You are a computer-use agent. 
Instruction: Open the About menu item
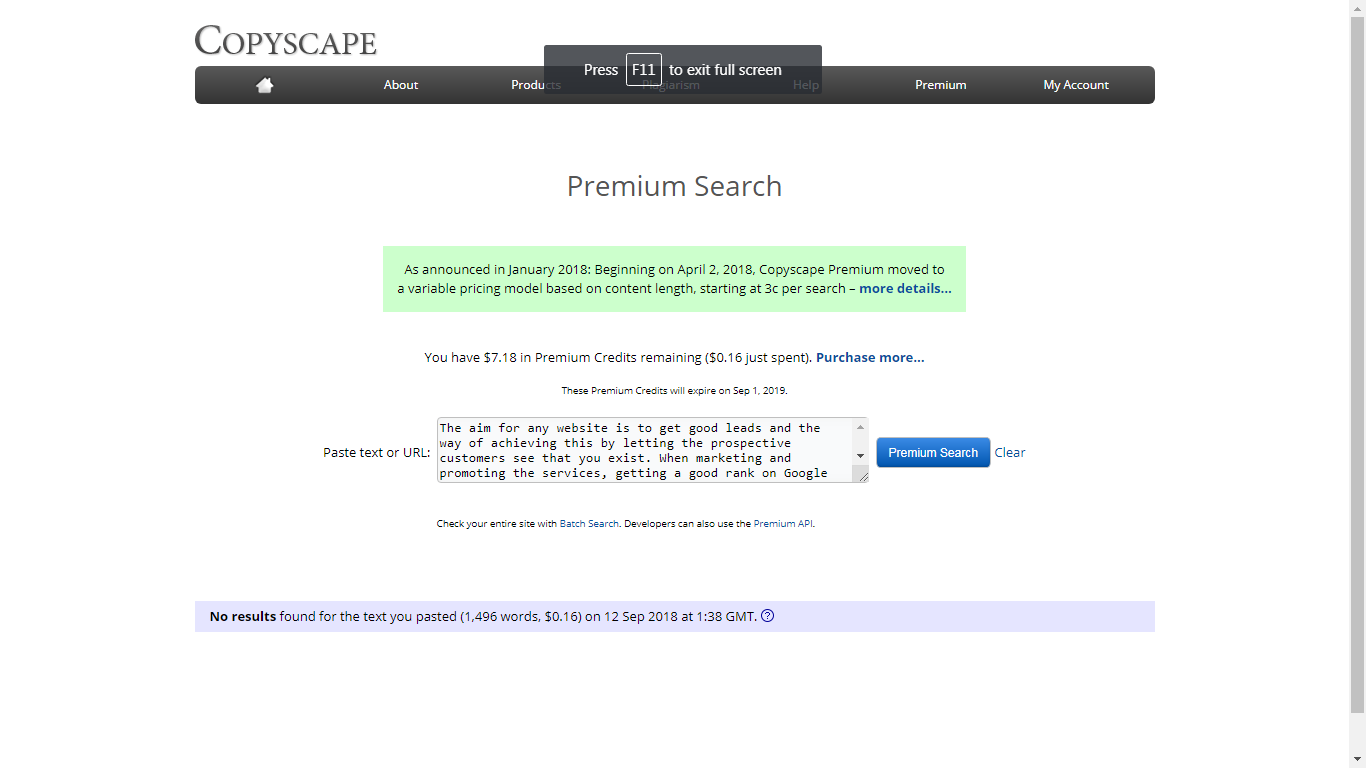tap(401, 85)
